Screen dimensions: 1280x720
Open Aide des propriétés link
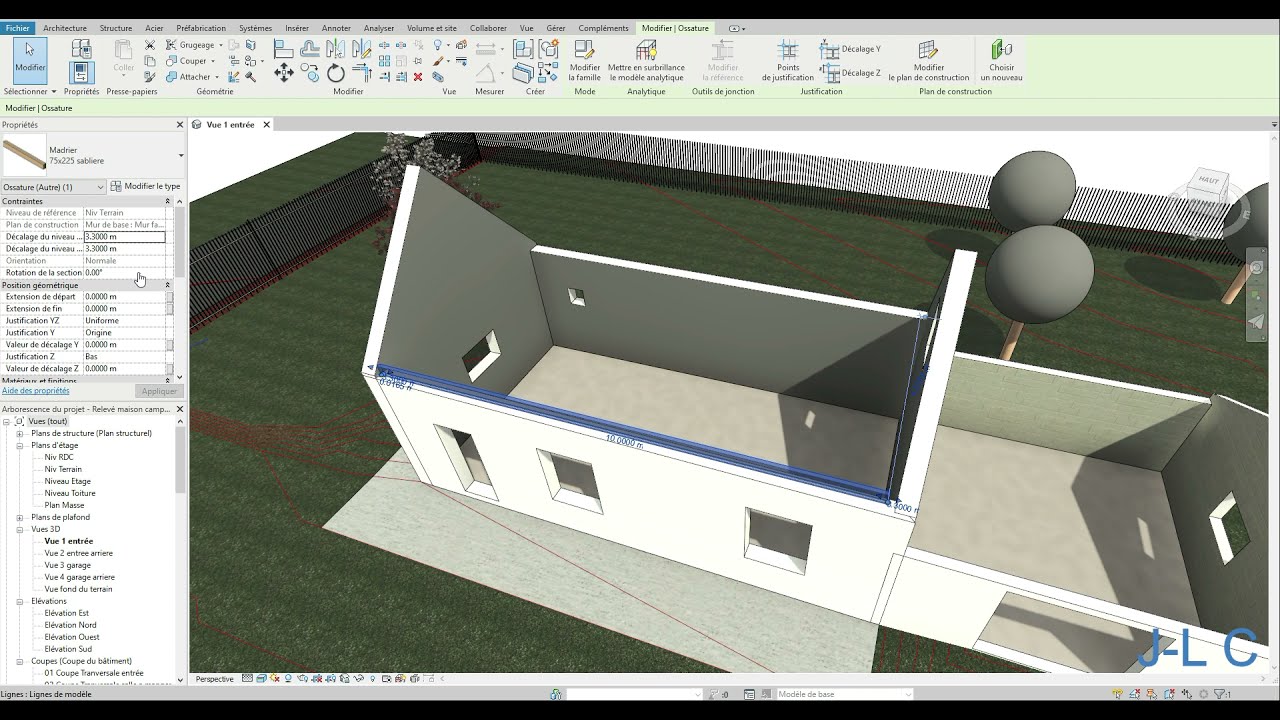coord(36,391)
